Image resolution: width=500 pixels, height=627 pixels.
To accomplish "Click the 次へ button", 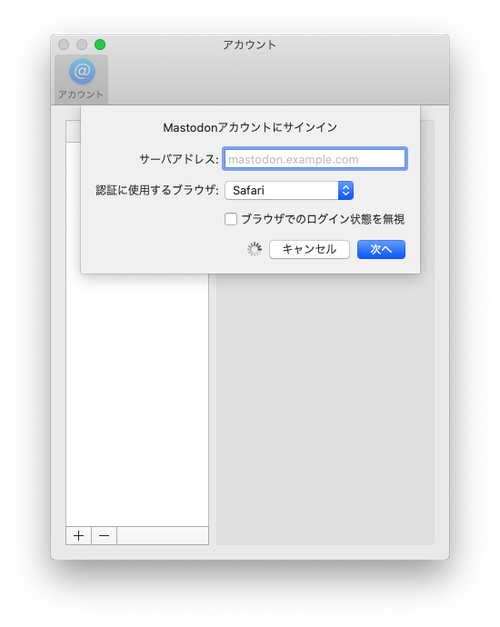I will (381, 250).
